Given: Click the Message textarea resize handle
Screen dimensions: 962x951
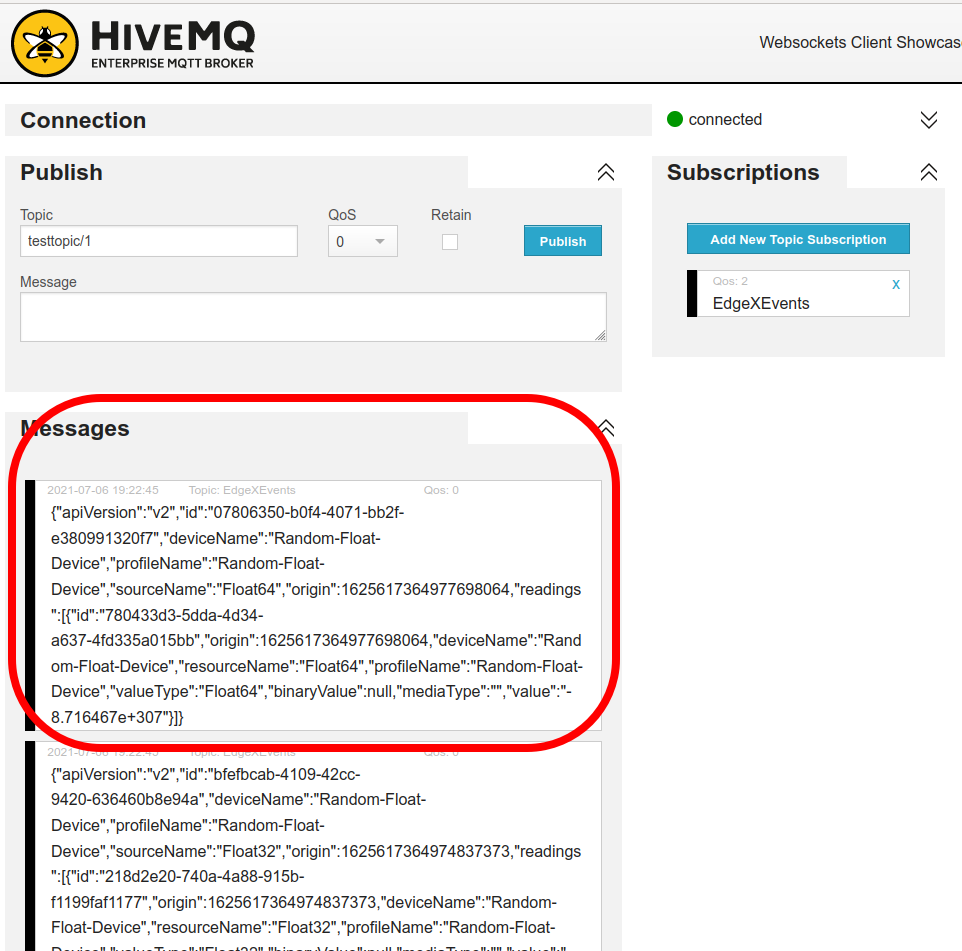Looking at the screenshot, I should [x=601, y=336].
